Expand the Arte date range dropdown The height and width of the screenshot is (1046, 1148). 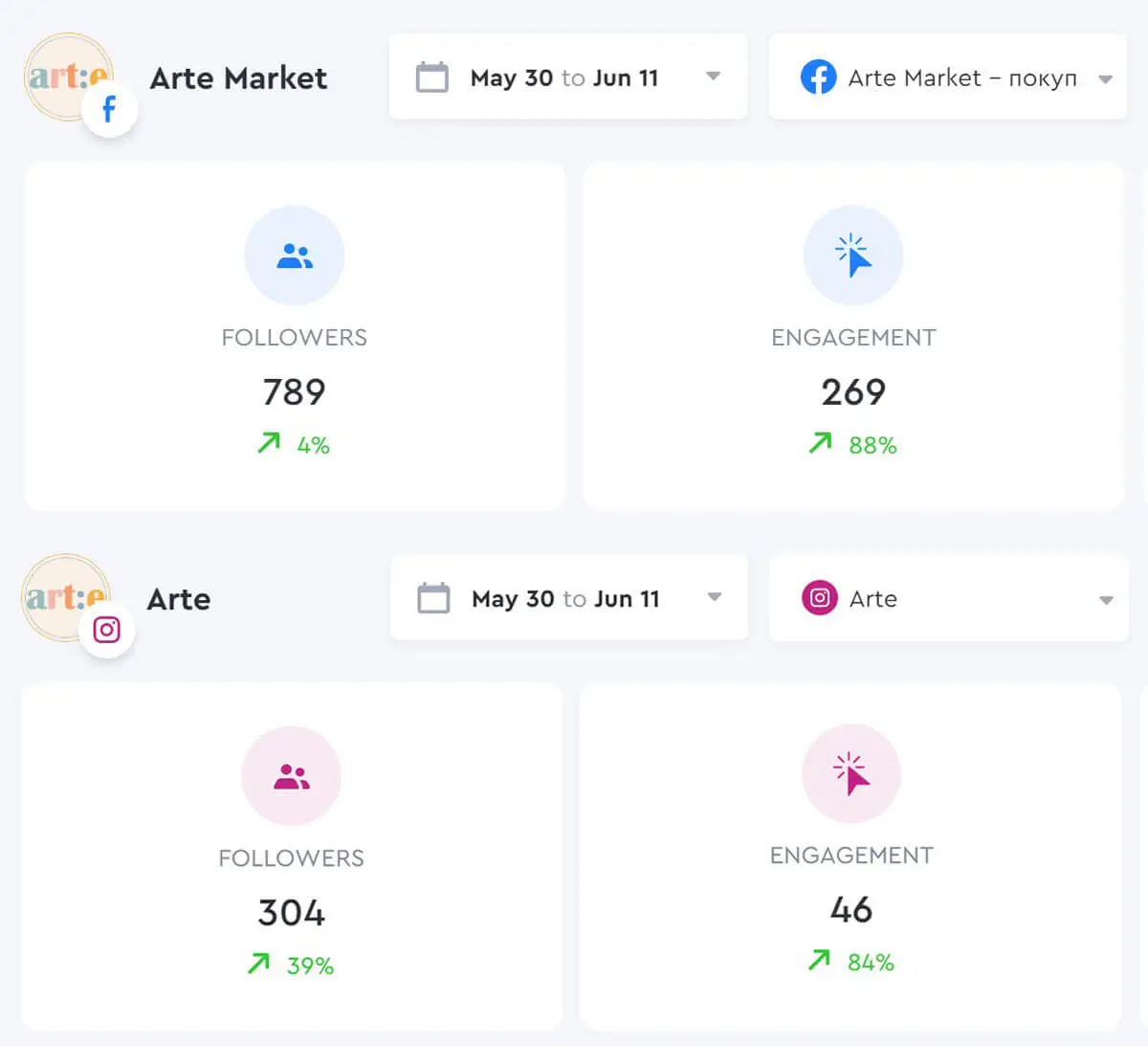coord(714,598)
